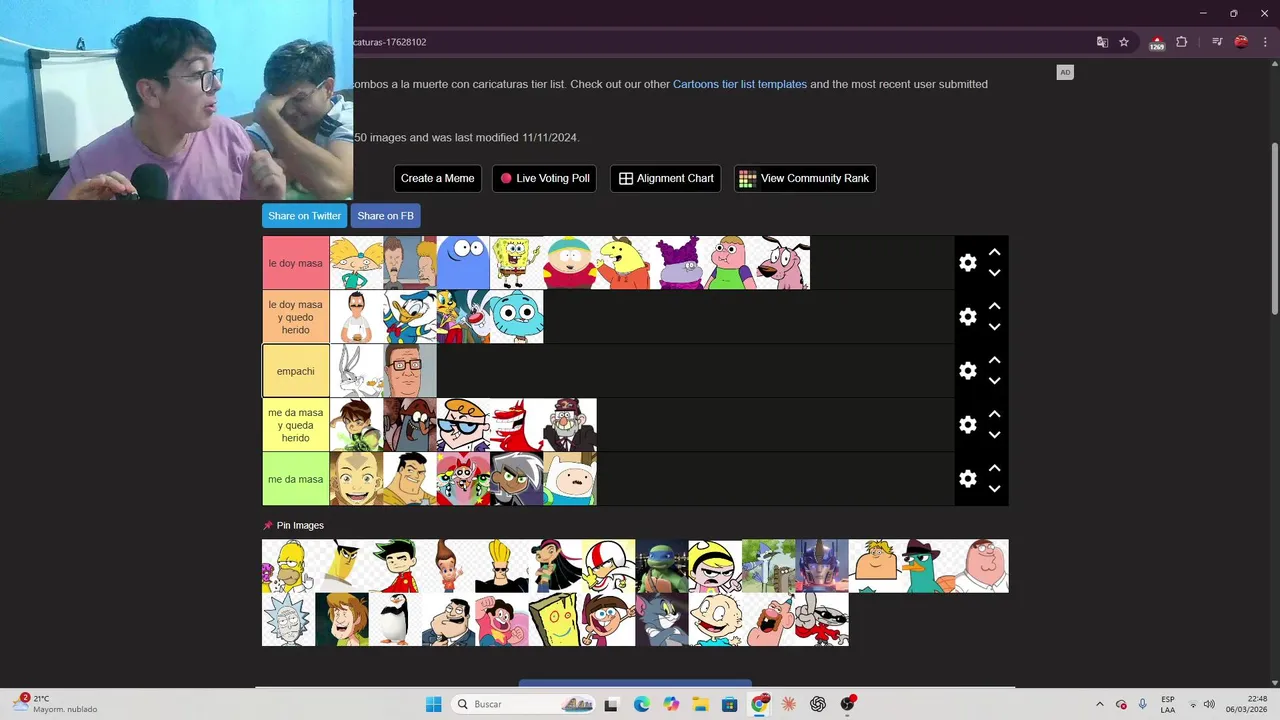
Task: Open gear for 'me da masa y queda herido'
Action: (x=967, y=425)
